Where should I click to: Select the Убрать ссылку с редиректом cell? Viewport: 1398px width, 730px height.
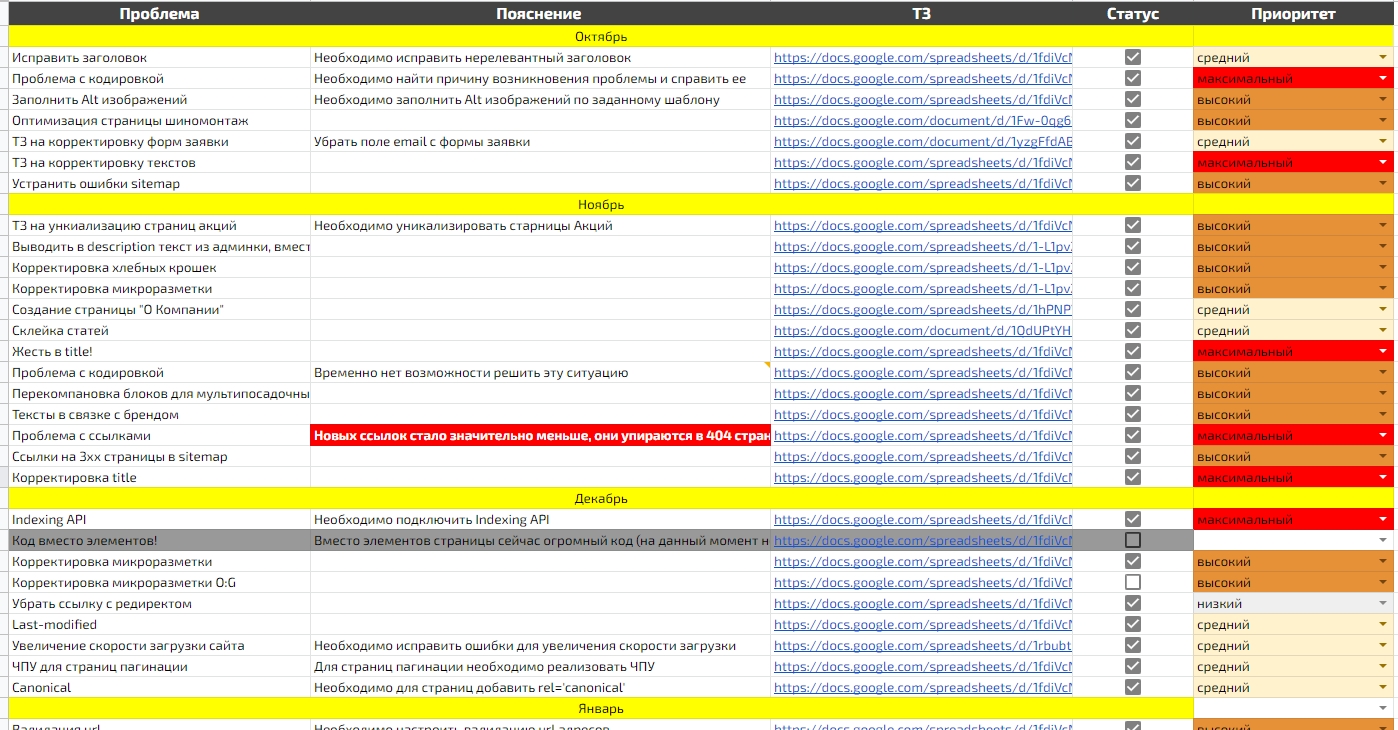tap(159, 604)
